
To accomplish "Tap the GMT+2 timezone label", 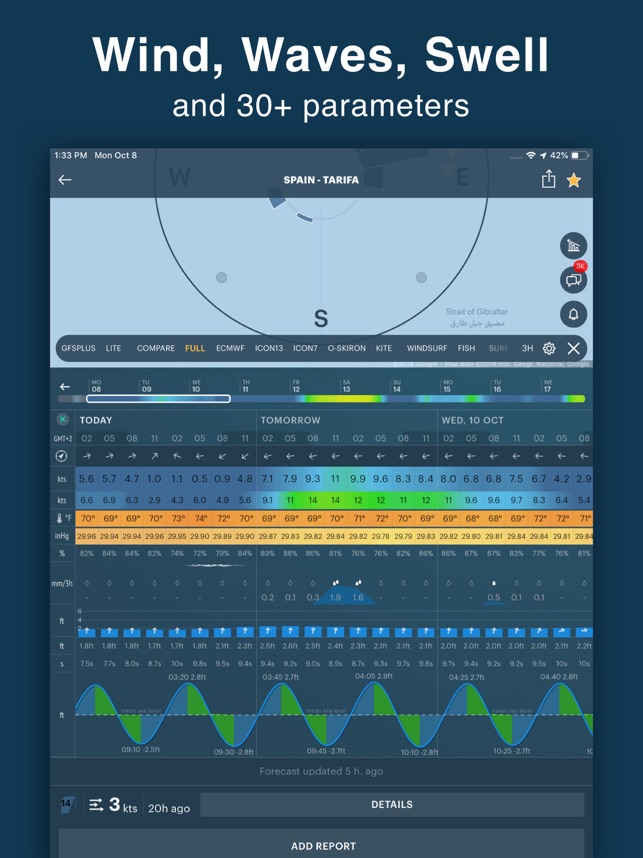I will pyautogui.click(x=62, y=439).
